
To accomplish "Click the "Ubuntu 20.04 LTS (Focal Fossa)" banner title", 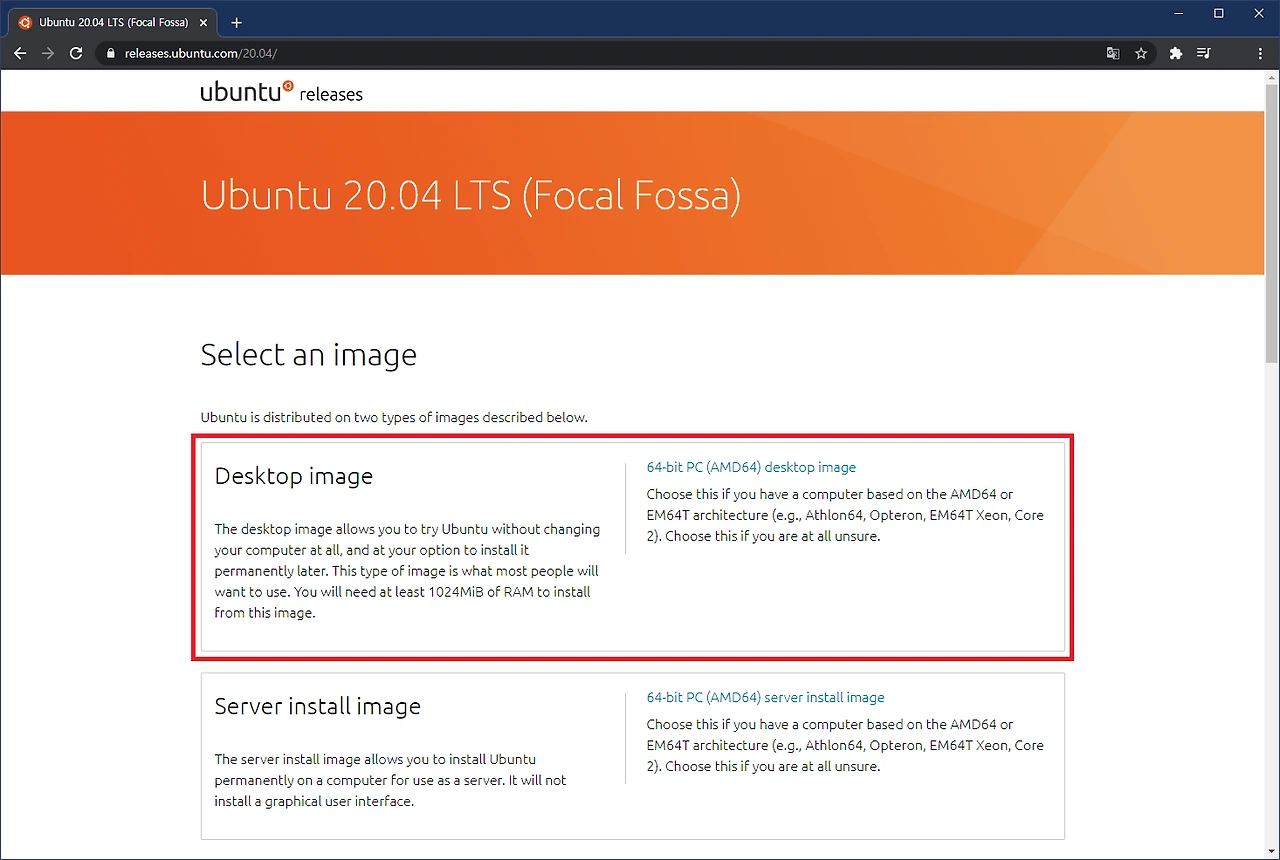I will click(x=471, y=195).
